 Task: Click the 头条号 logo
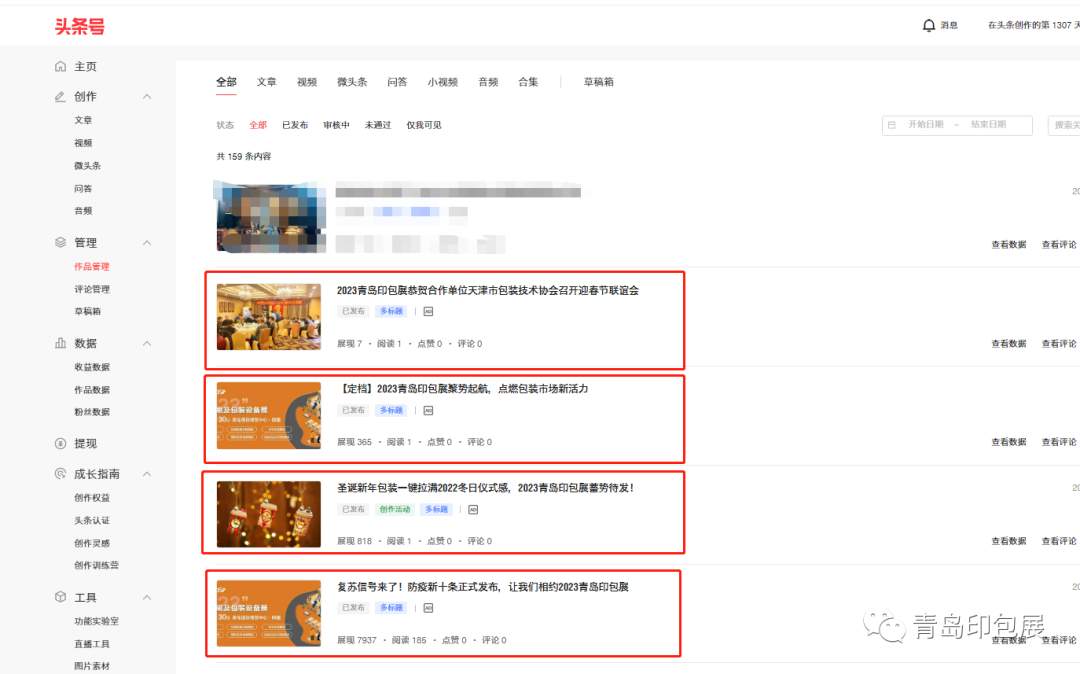coord(80,27)
